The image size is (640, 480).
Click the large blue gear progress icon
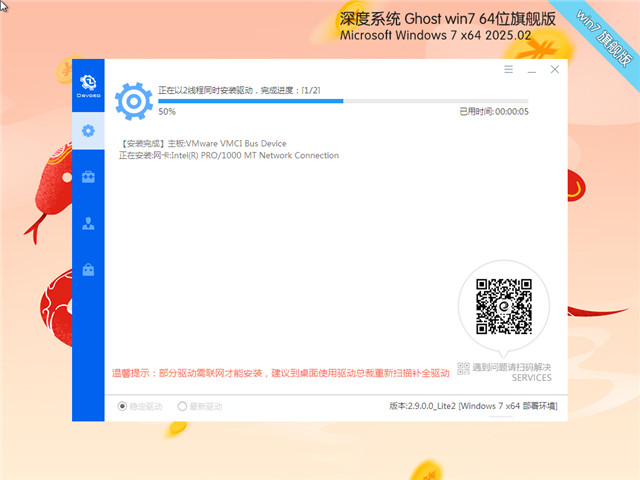click(133, 101)
